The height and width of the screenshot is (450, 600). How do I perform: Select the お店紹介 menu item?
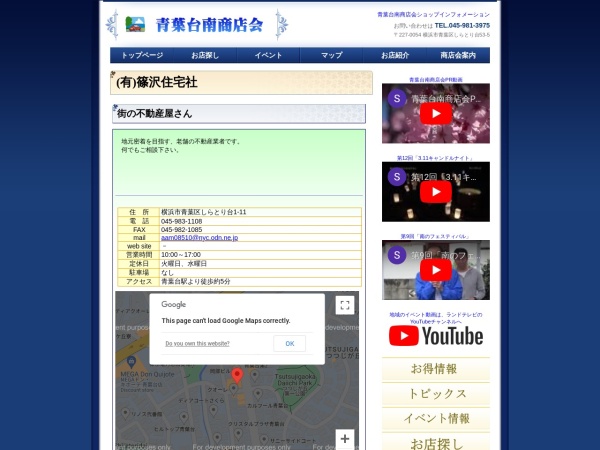pos(395,55)
